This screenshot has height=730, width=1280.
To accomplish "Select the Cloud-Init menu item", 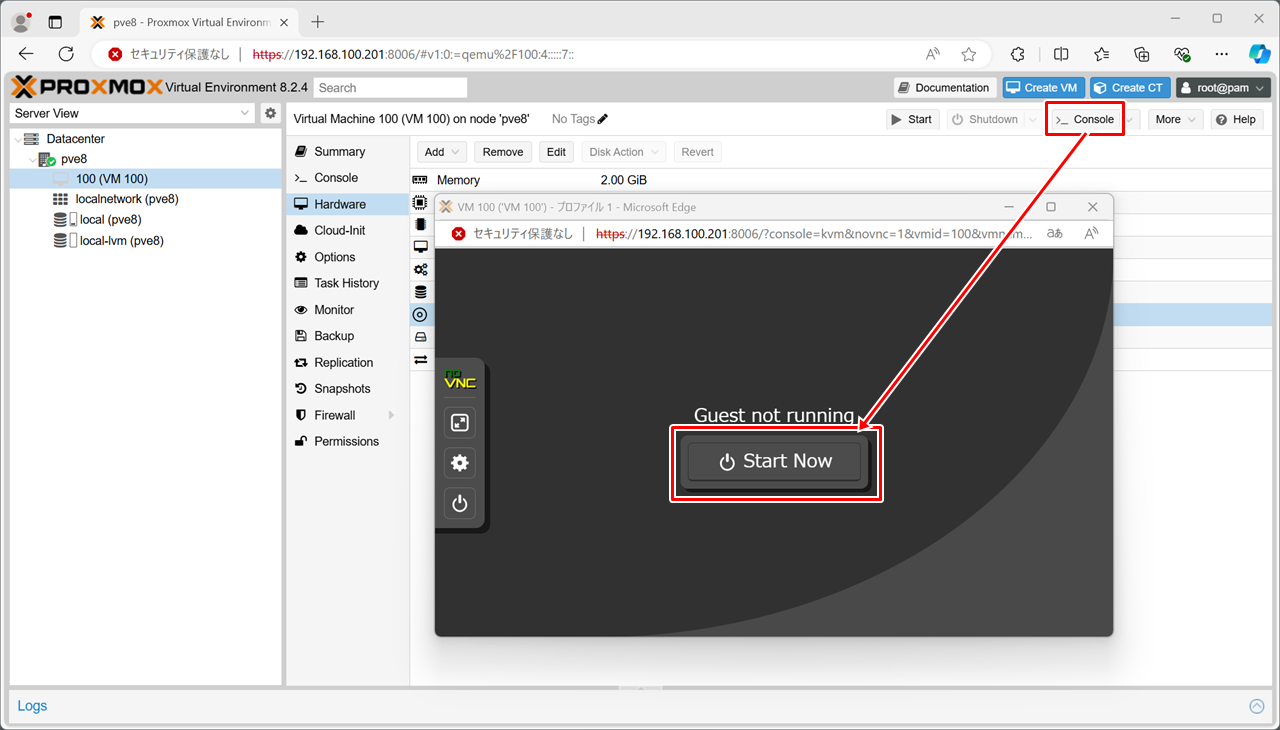I will (339, 230).
